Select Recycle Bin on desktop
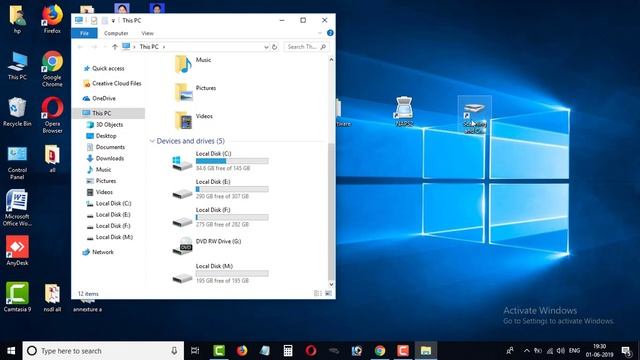Screen dimensions: 640x360 click(x=17, y=112)
